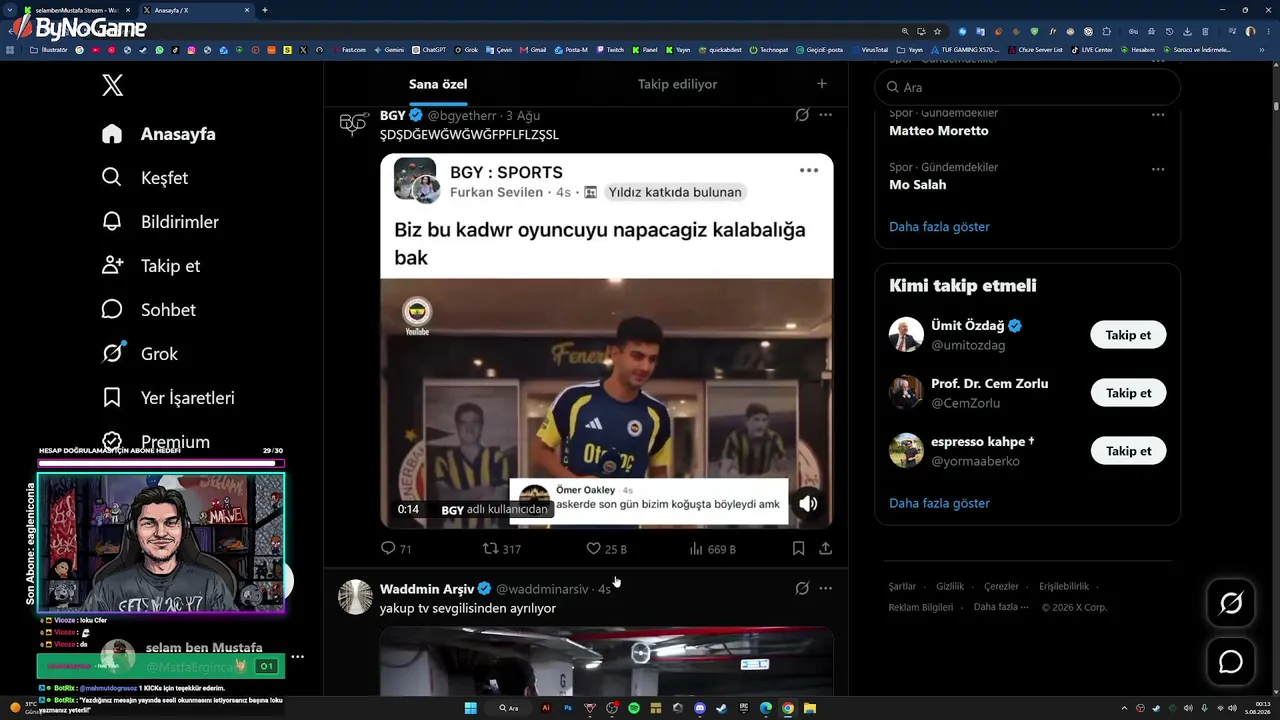Viewport: 1280px width, 720px height.
Task: Open the Şartlar footer link
Action: click(902, 587)
